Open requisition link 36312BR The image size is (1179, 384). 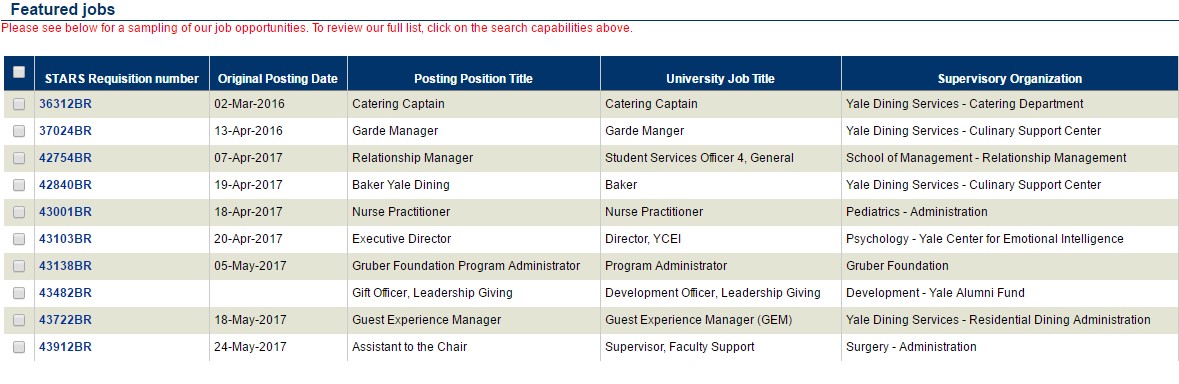(x=65, y=104)
